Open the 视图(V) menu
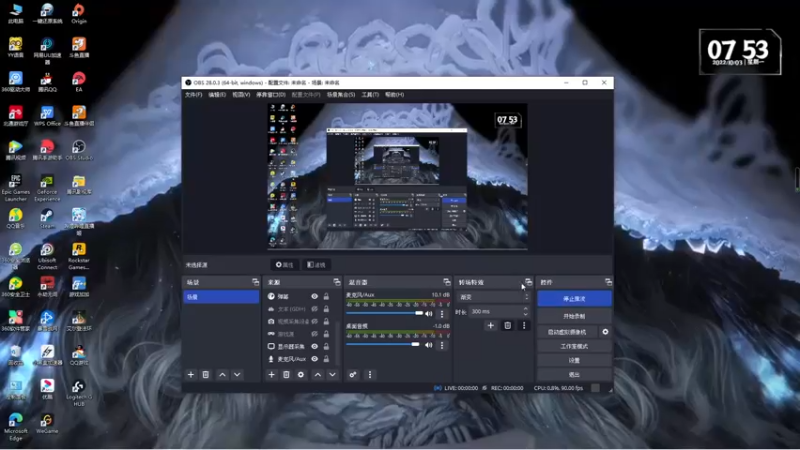The image size is (800, 450). 241,95
